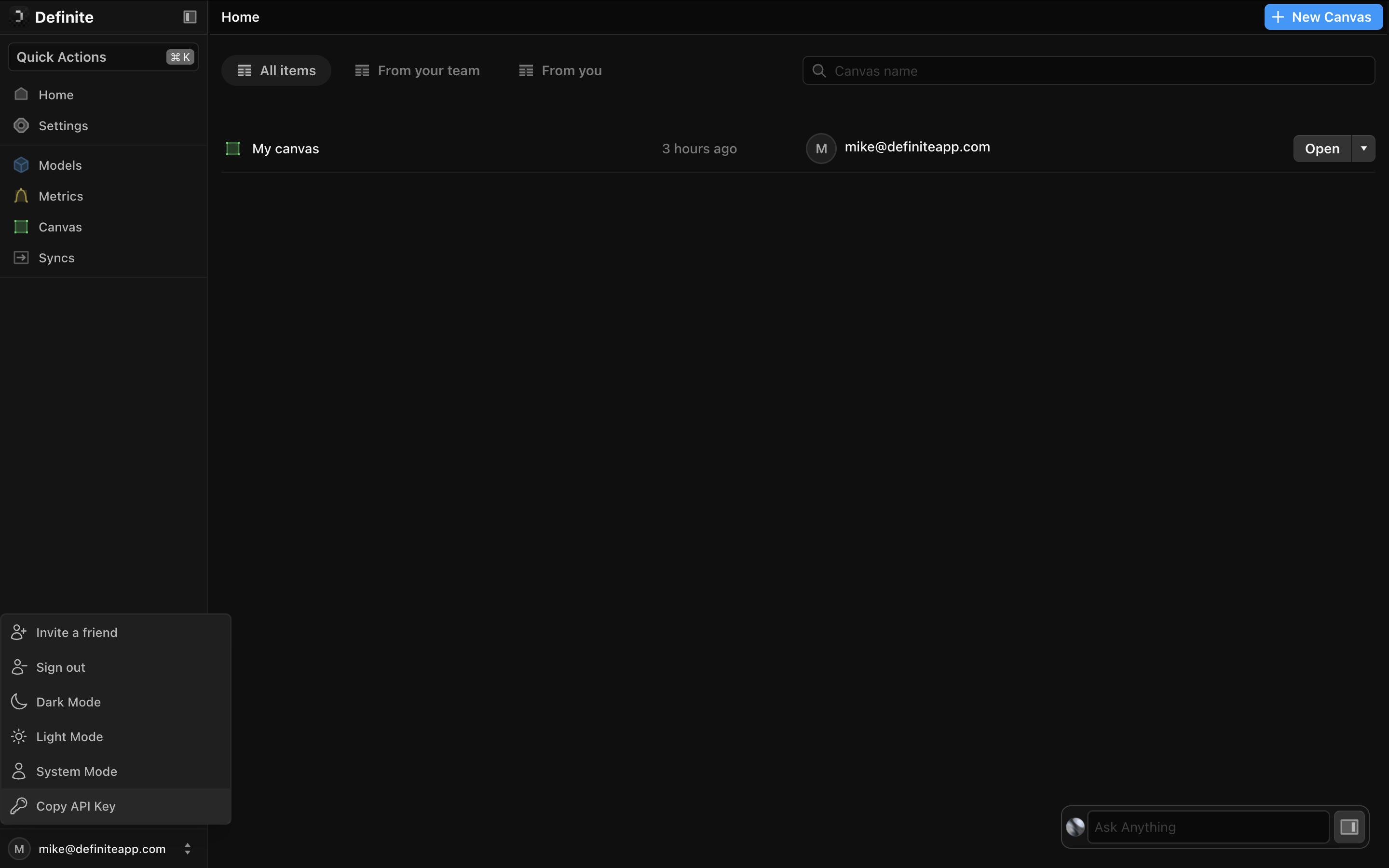Screen dimensions: 1389x868
Task: Go to the Canvas section
Action: (60, 227)
